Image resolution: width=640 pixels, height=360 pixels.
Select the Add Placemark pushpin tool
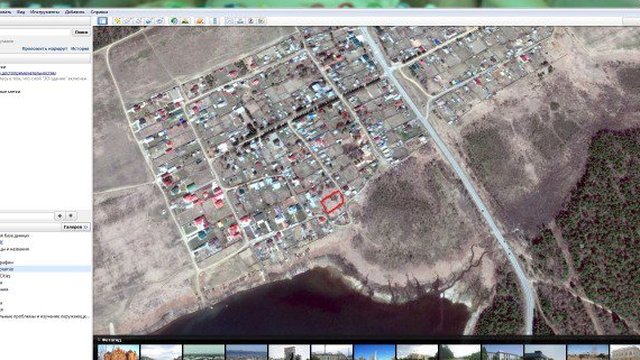[118, 21]
